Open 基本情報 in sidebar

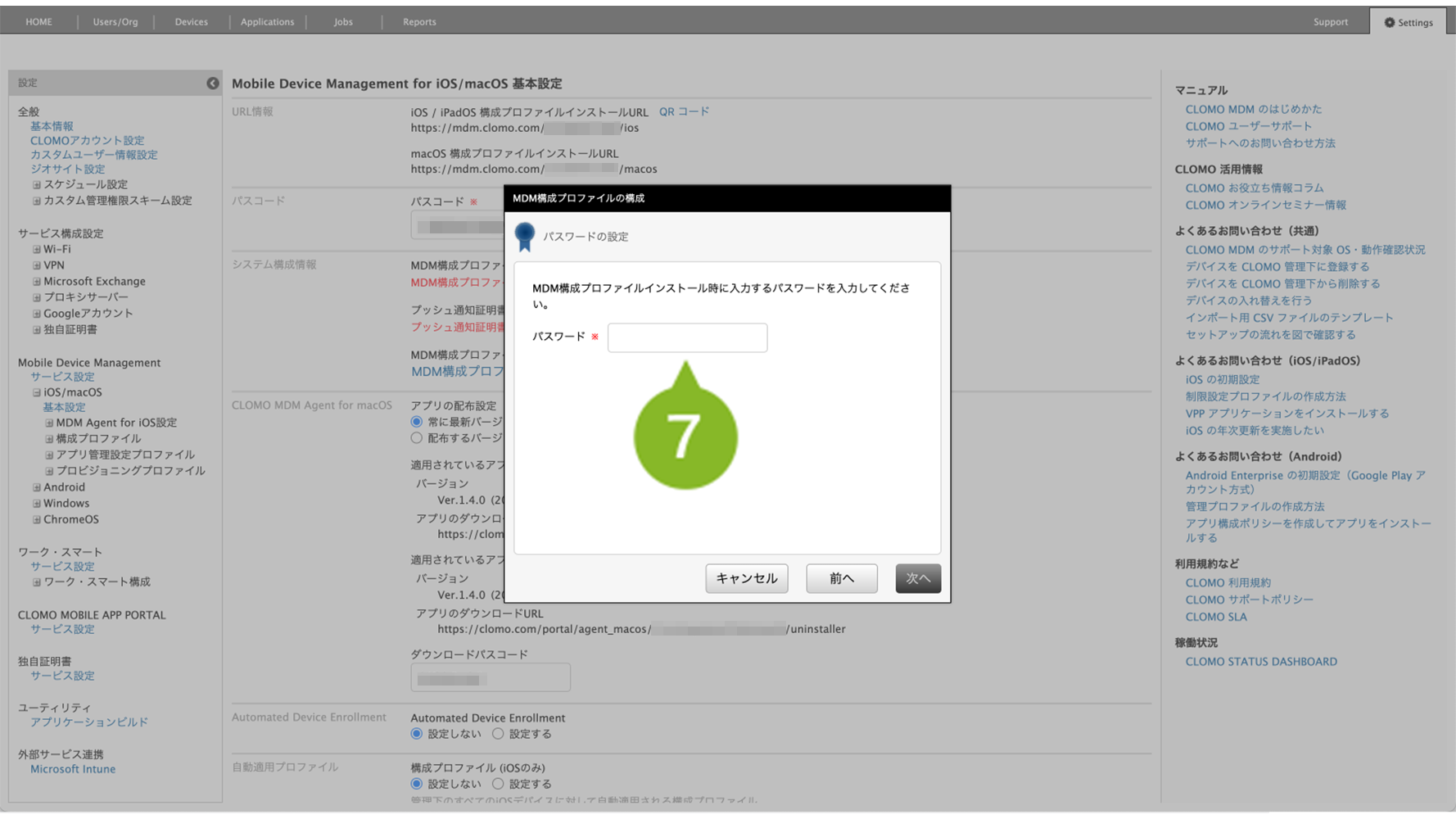(x=52, y=126)
